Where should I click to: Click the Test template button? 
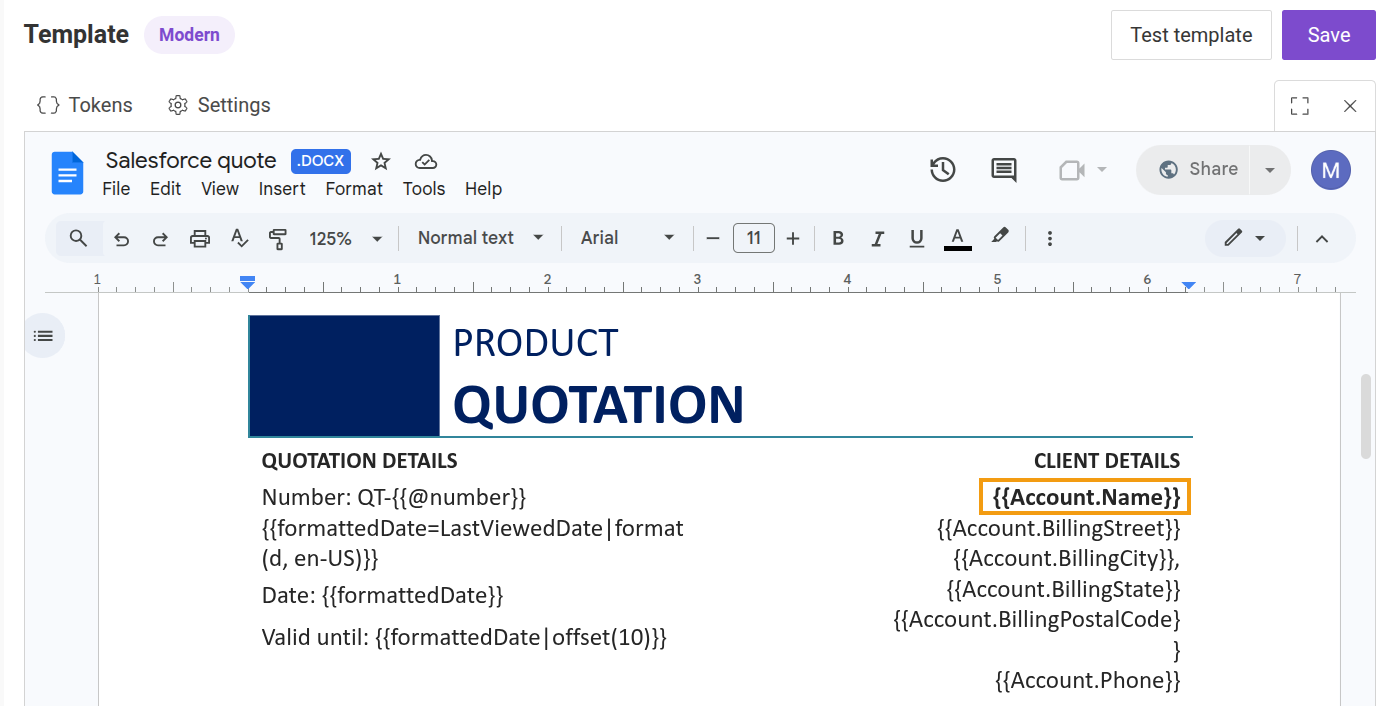(x=1191, y=35)
